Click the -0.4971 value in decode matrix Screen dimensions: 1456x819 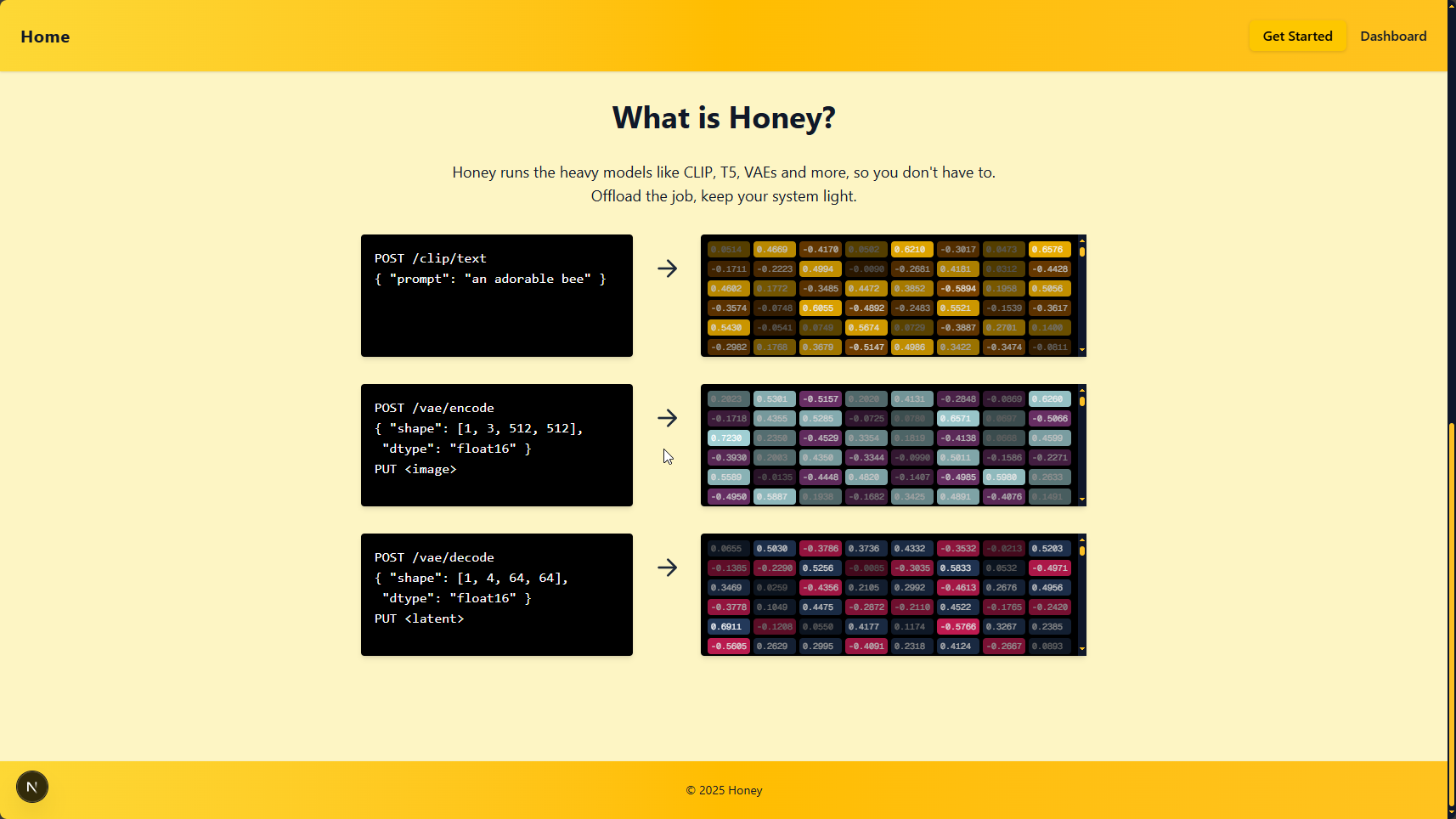(1050, 568)
